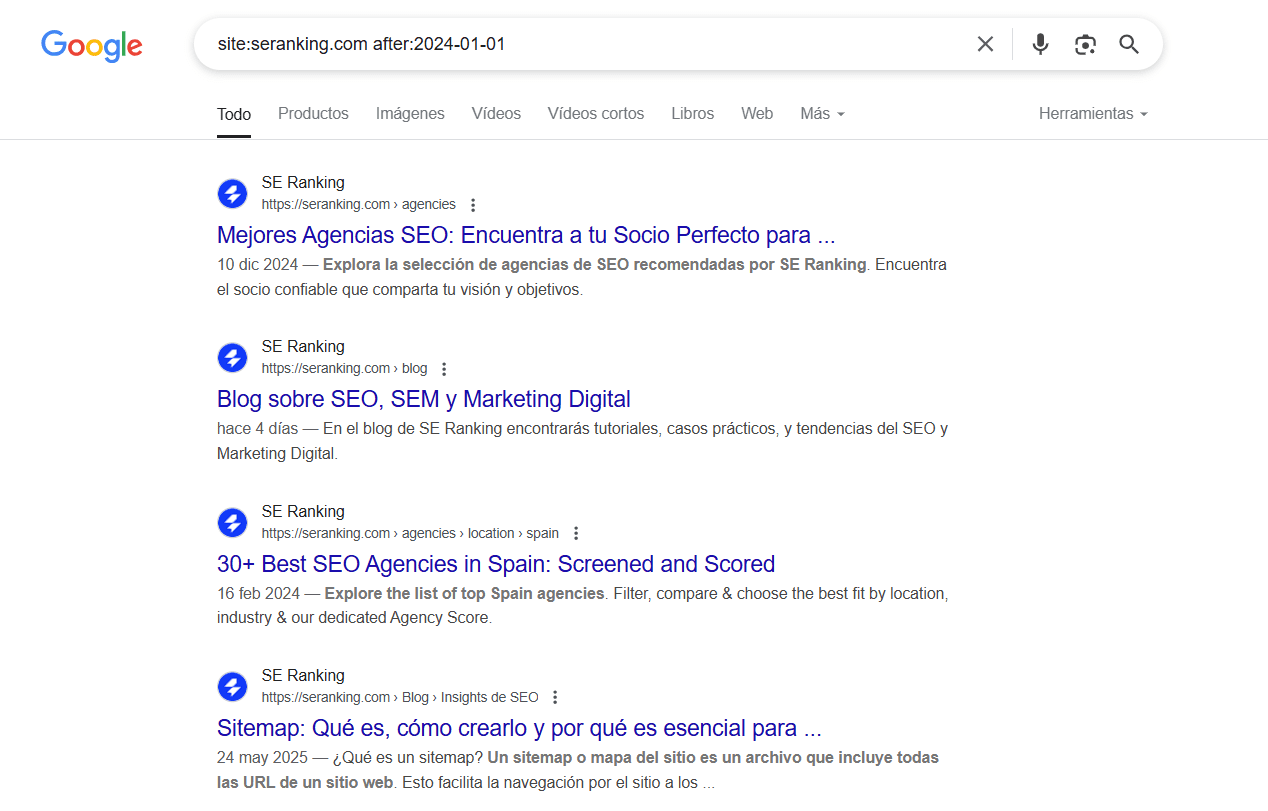
Task: Clear the search query with the X icon
Action: coord(985,44)
